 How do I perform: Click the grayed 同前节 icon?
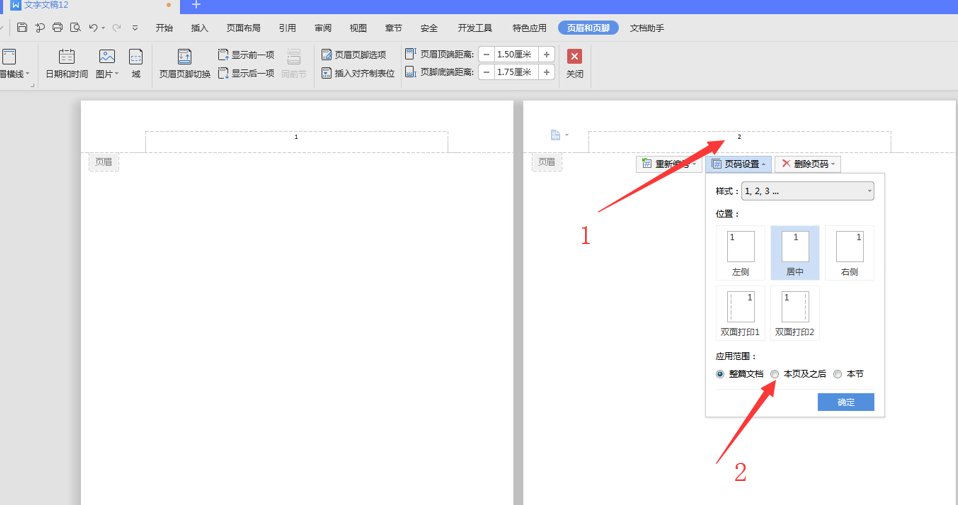point(294,64)
